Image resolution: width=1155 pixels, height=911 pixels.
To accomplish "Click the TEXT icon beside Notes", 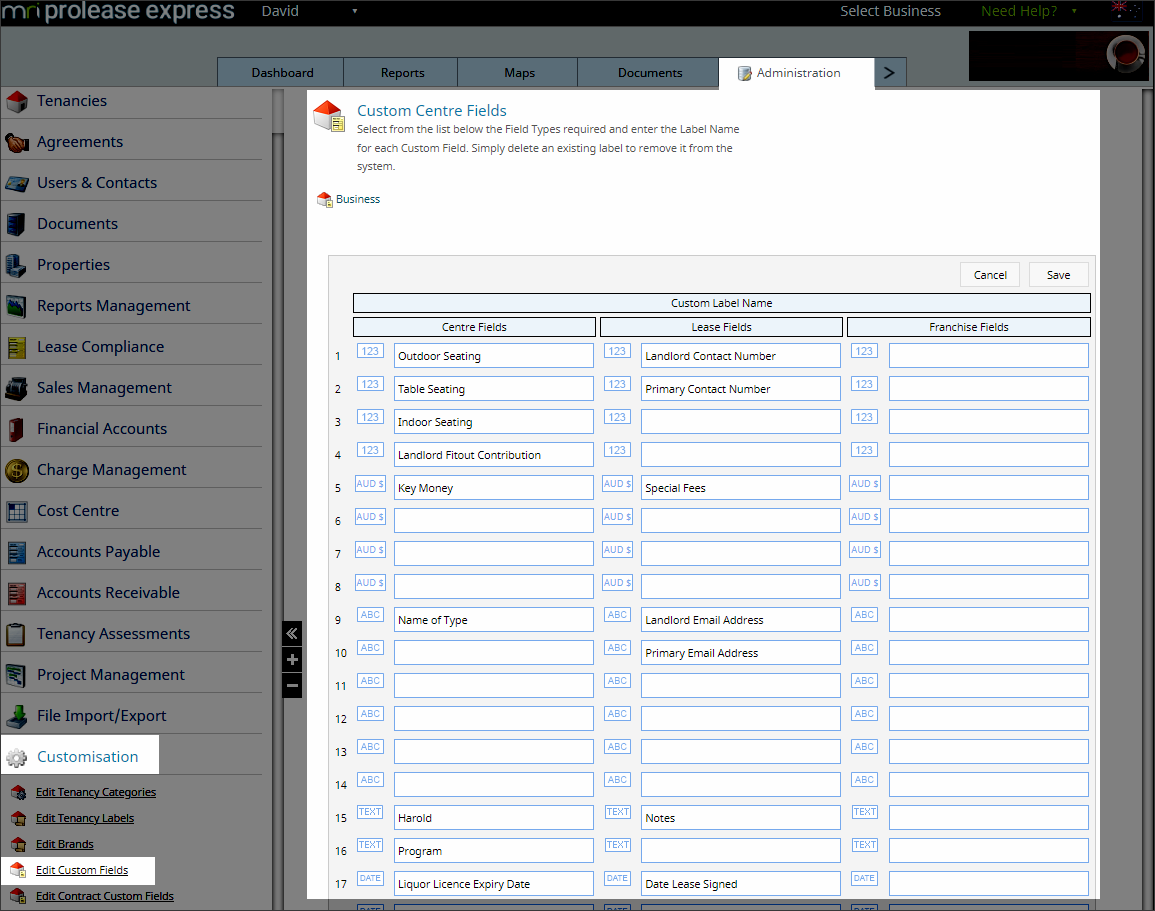I will click(617, 812).
